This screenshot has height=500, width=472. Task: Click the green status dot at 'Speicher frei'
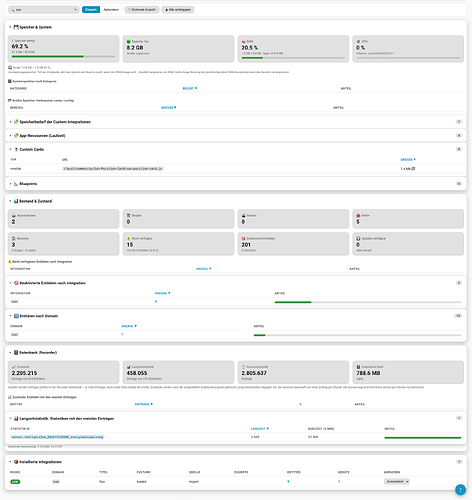tap(129, 41)
